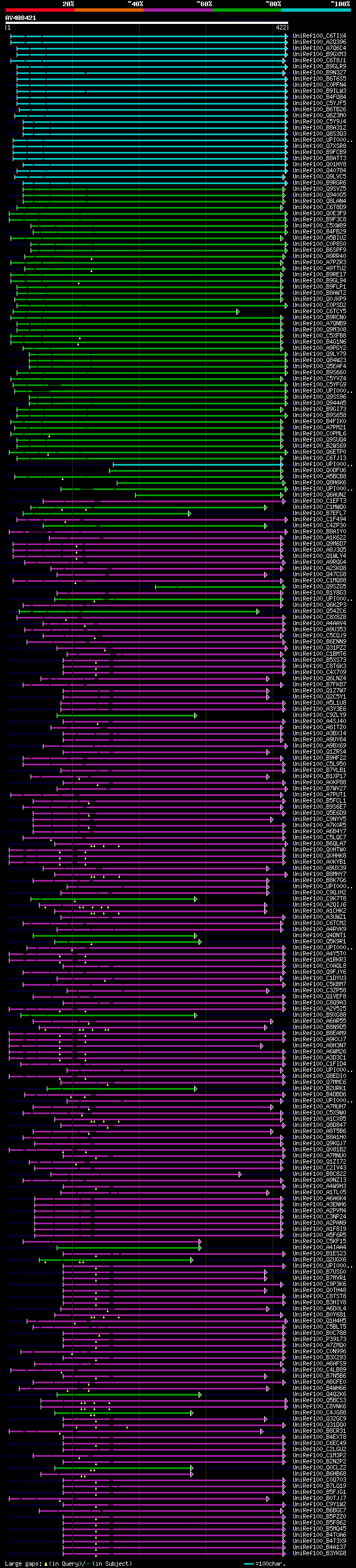The image size is (356, 1568).
Task: Click hit label UniRef100_Q0DFU6
Action: click(319, 470)
